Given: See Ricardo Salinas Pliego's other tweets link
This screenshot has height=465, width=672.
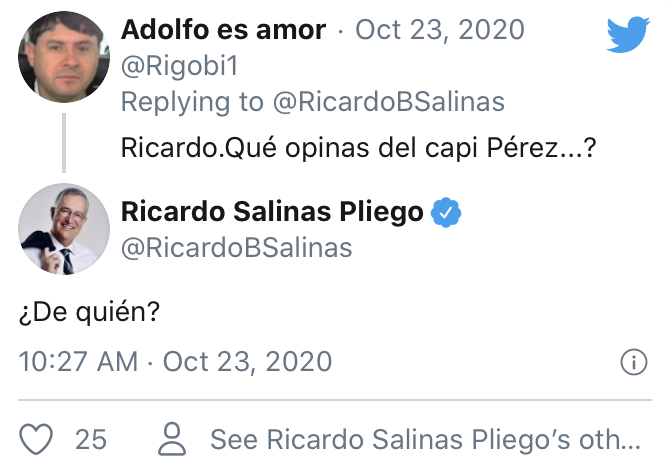Looking at the screenshot, I should 426,439.
